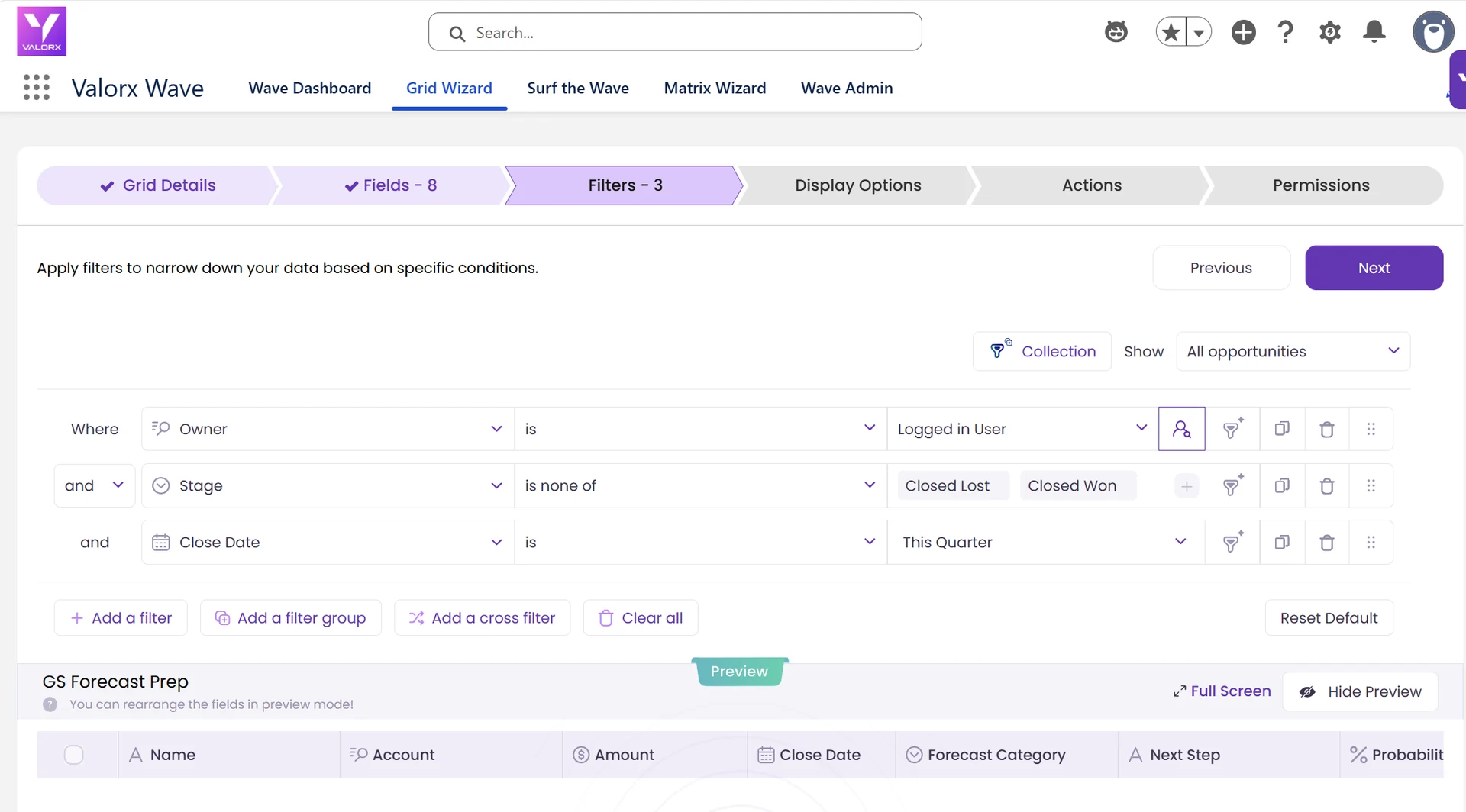Open the user profile avatar
Image resolution: width=1466 pixels, height=812 pixels.
1432,32
